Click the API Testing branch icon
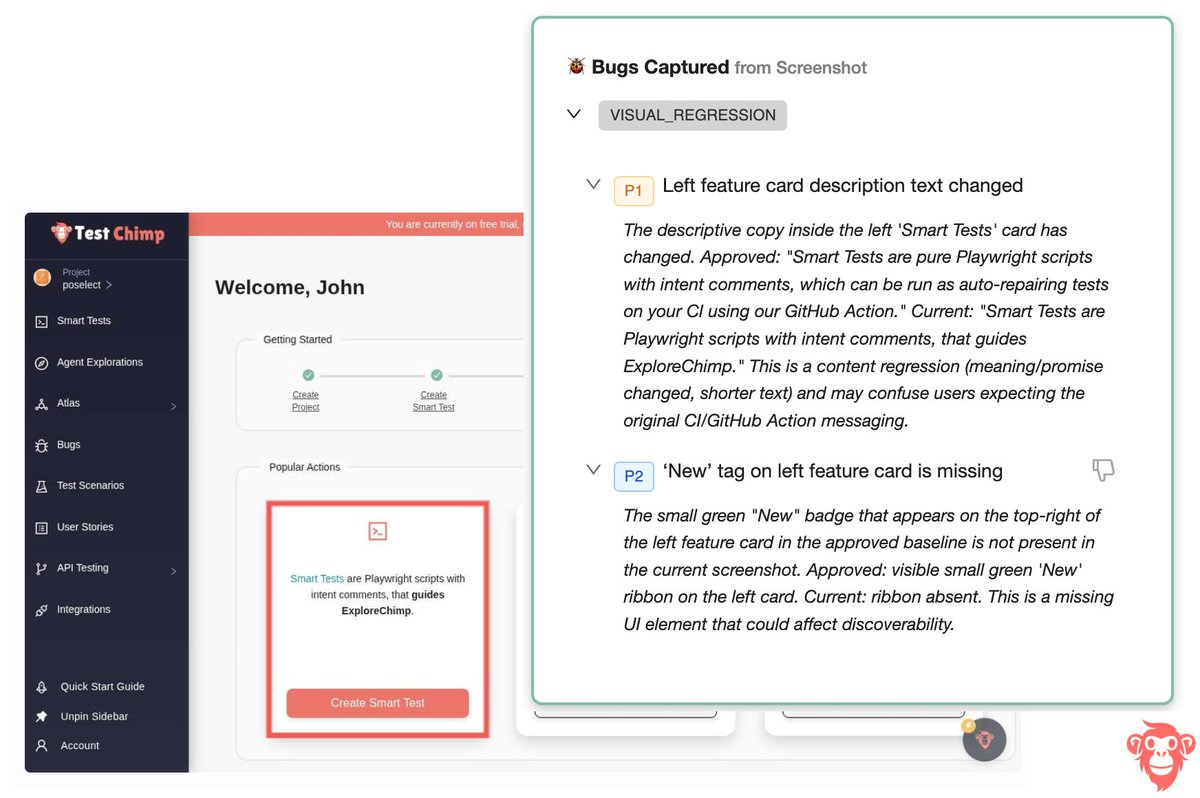 [41, 569]
